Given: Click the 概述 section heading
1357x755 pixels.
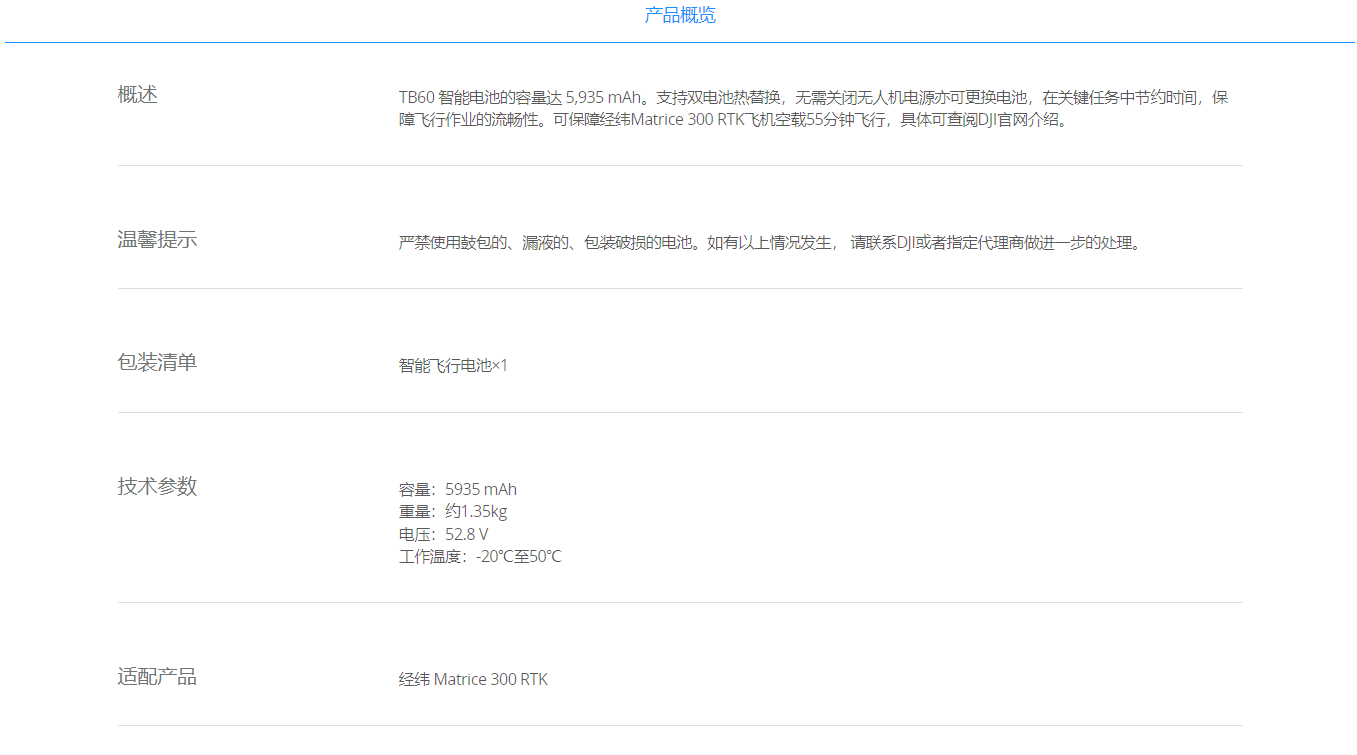Looking at the screenshot, I should pyautogui.click(x=138, y=95).
